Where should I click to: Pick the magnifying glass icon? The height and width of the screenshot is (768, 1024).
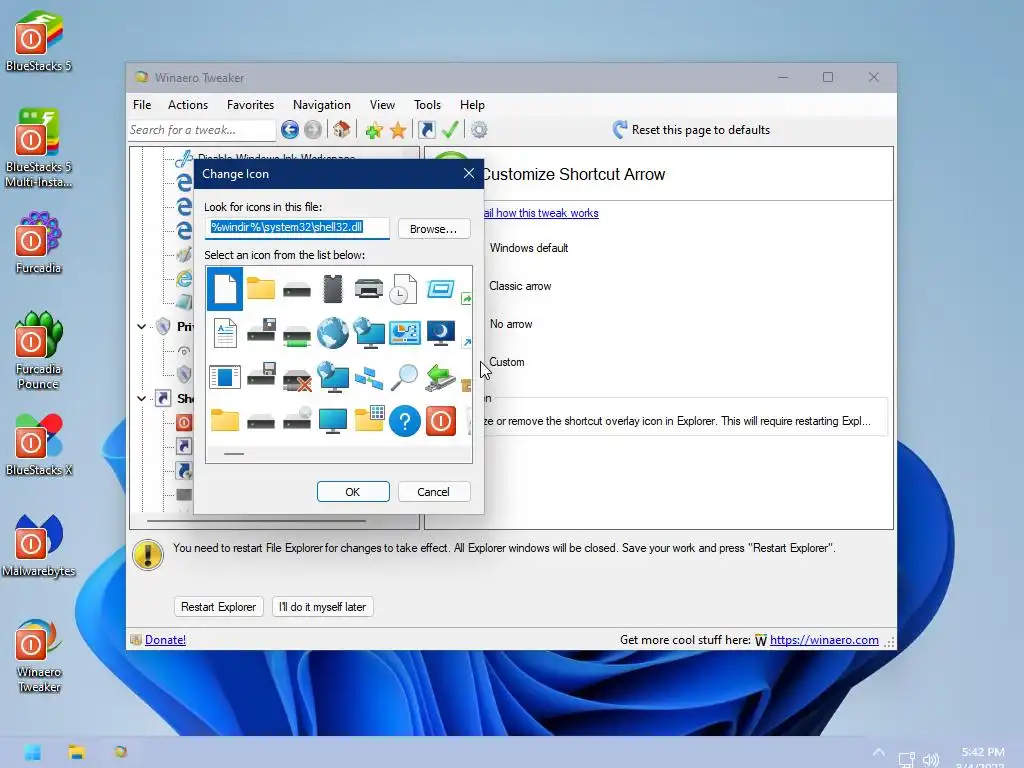pyautogui.click(x=404, y=377)
